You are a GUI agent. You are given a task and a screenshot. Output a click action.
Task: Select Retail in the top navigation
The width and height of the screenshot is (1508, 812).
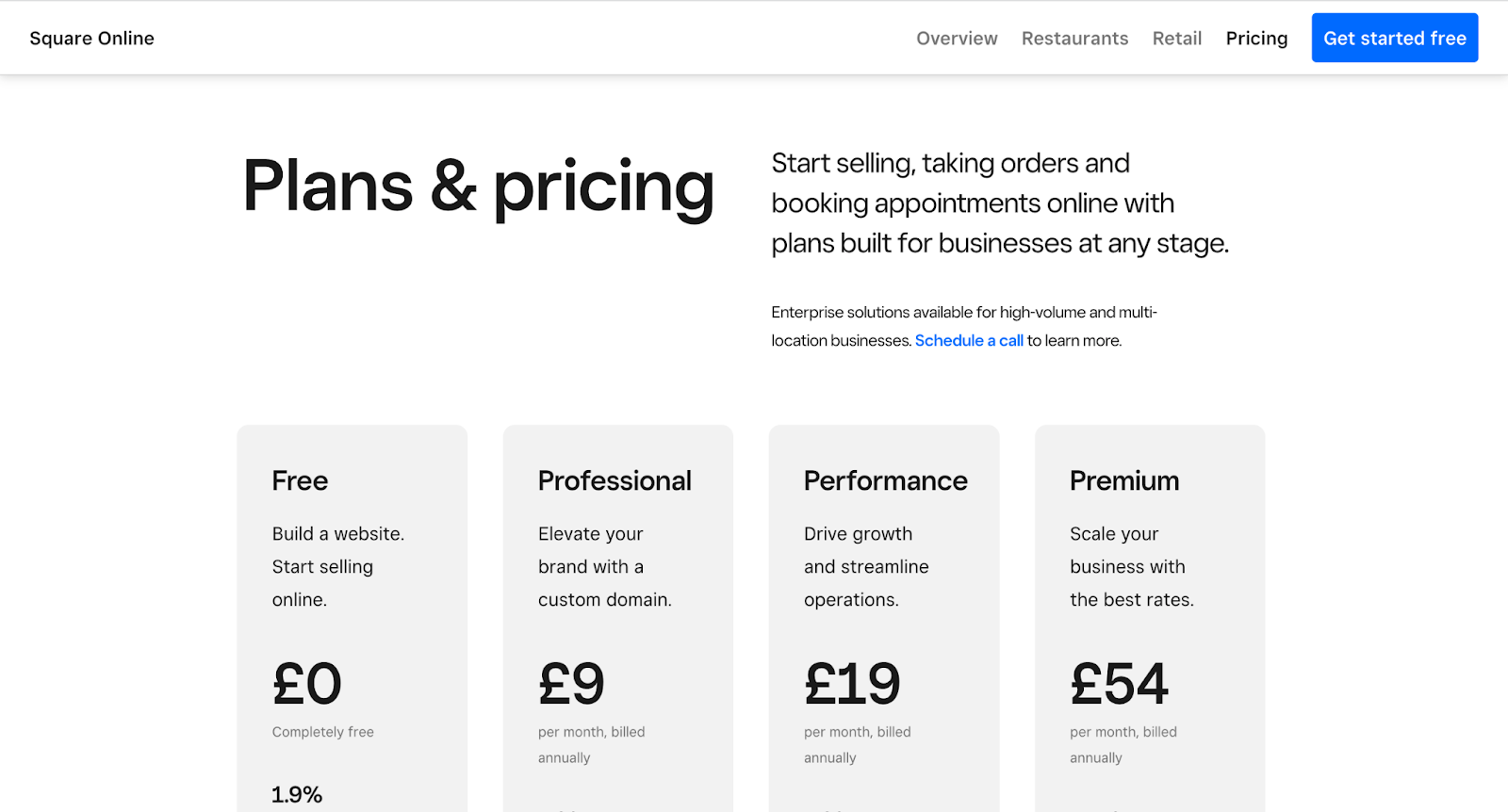click(x=1176, y=39)
